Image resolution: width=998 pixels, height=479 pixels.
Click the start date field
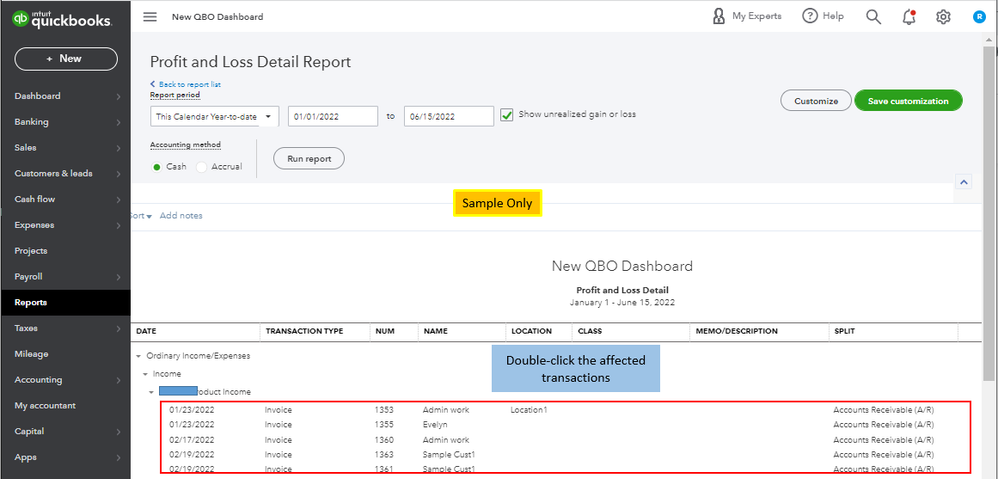pos(334,117)
